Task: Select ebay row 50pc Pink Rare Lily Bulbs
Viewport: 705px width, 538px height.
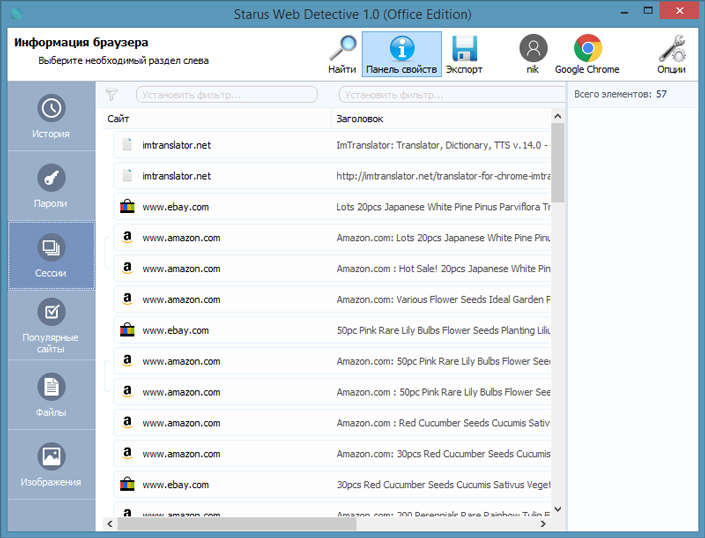Action: tap(332, 330)
